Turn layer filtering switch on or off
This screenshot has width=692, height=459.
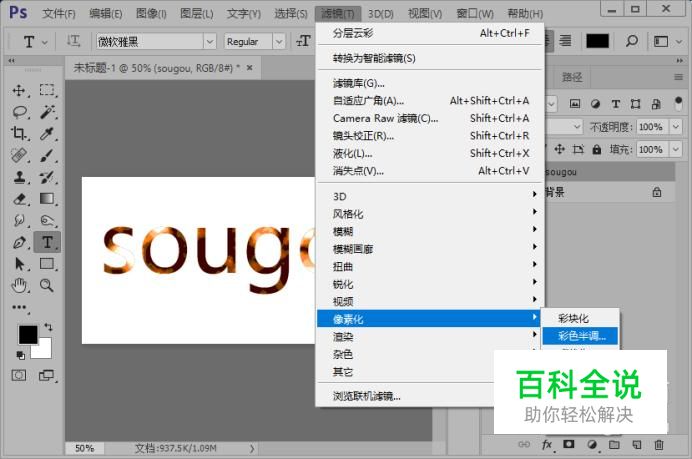tap(678, 104)
